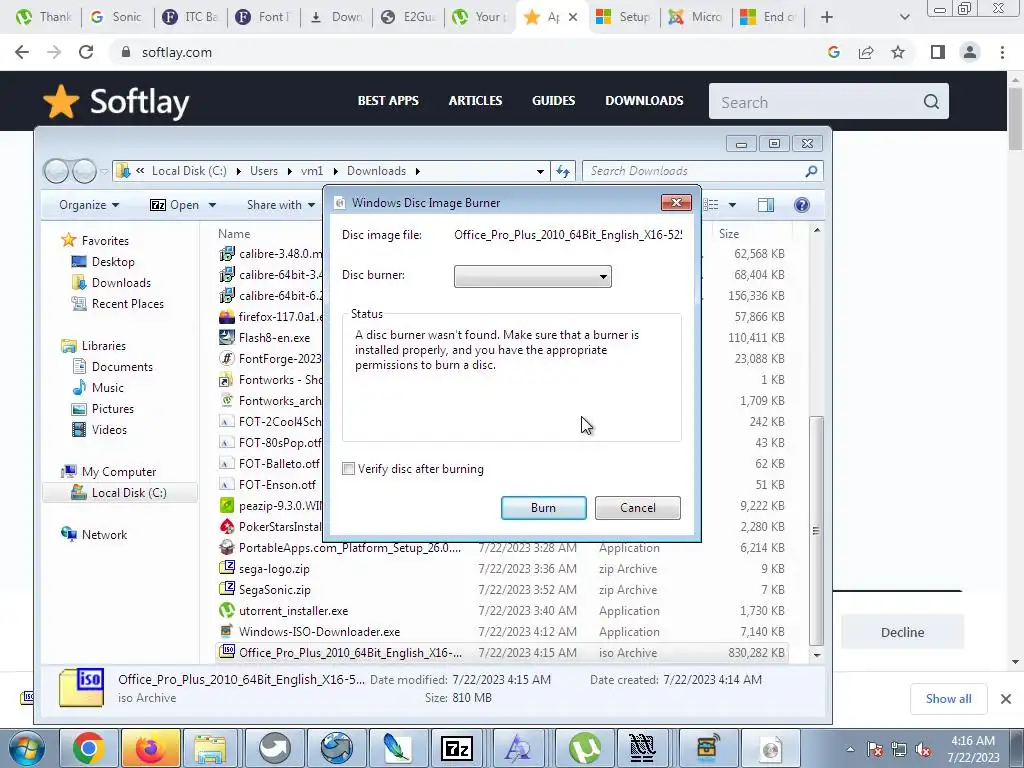Open ARTICLES on Softlay
1024x768 pixels.
click(x=475, y=101)
